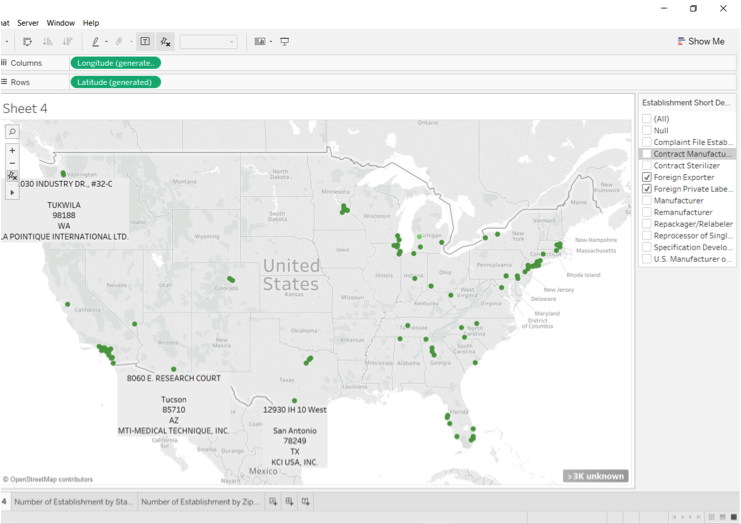Click the Latitude (generated) pill
Viewport: 741px width, 524px height.
tap(115, 82)
